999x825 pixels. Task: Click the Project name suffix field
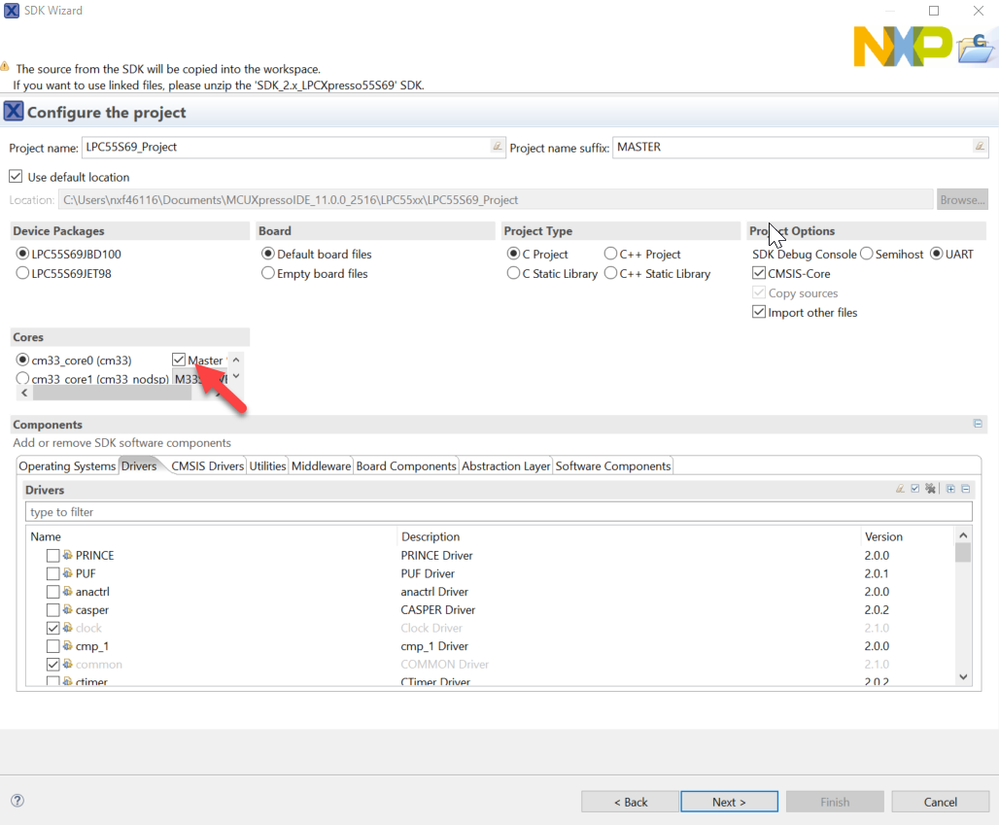tap(800, 147)
